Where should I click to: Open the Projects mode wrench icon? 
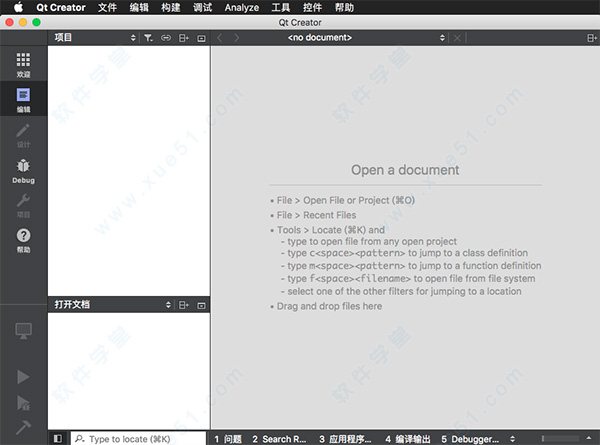point(23,200)
